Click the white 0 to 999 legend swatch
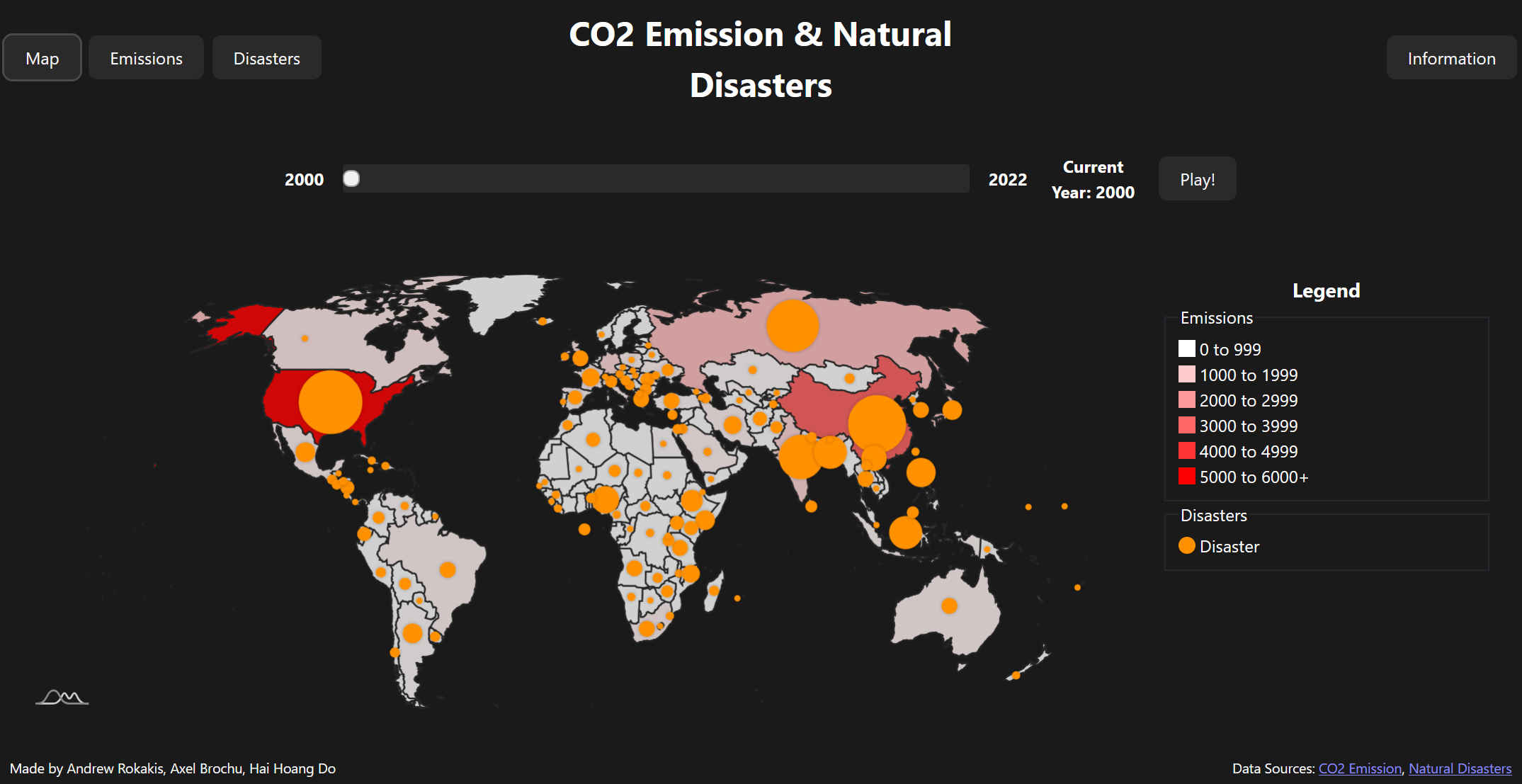1522x784 pixels. point(1187,348)
